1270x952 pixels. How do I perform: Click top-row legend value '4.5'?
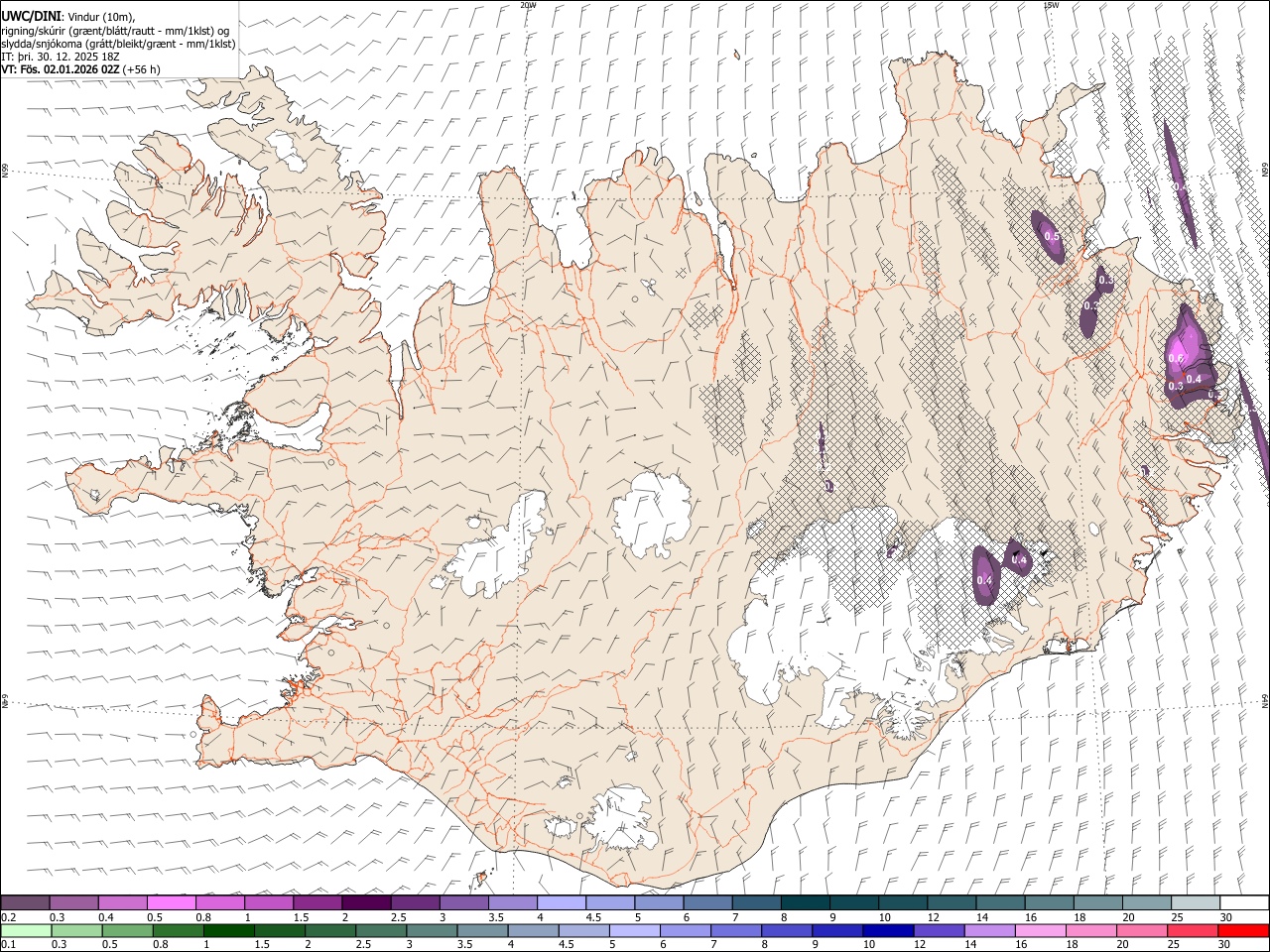click(593, 917)
